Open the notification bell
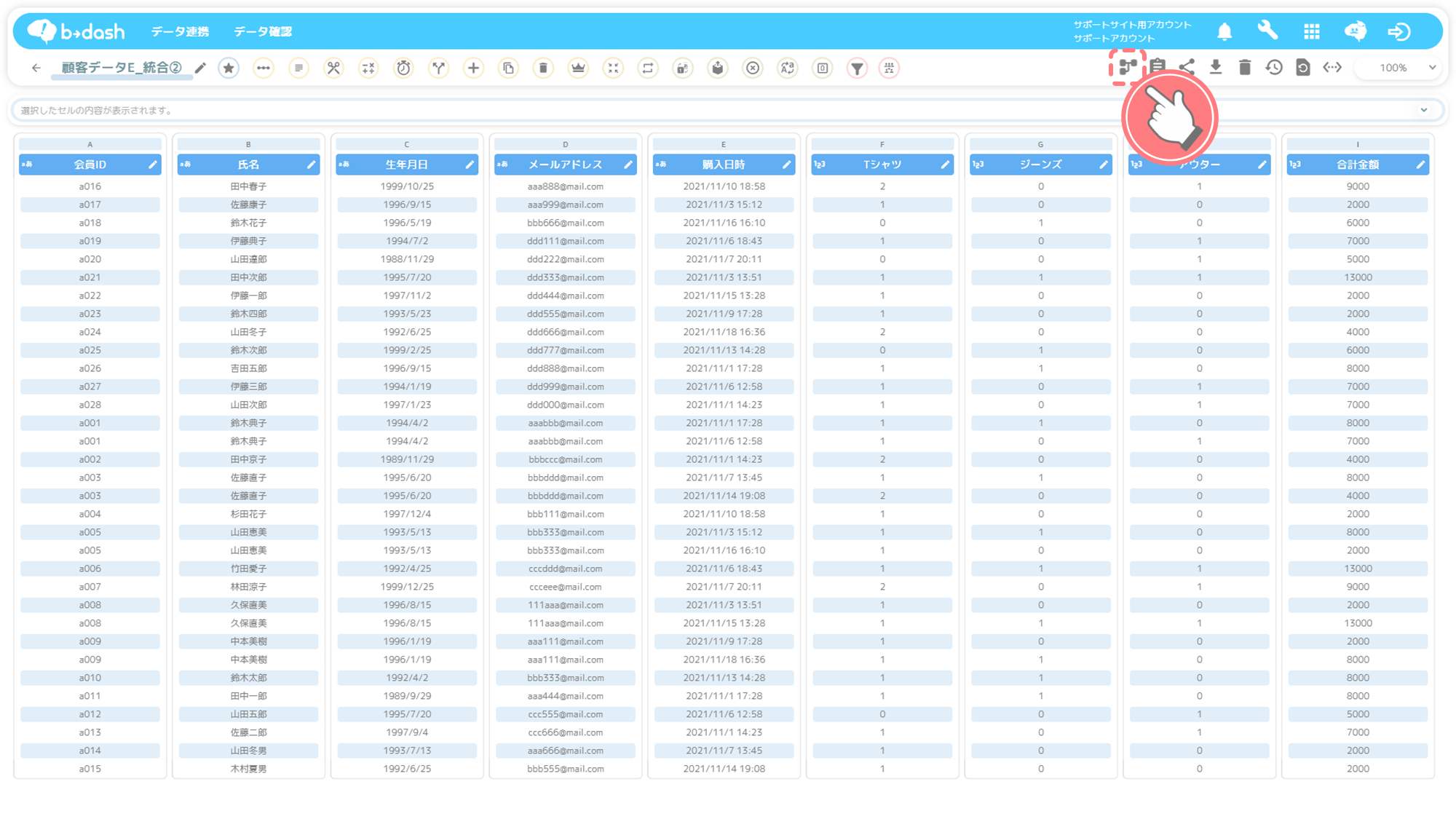Viewport: 1456px width, 819px height. click(x=1224, y=31)
